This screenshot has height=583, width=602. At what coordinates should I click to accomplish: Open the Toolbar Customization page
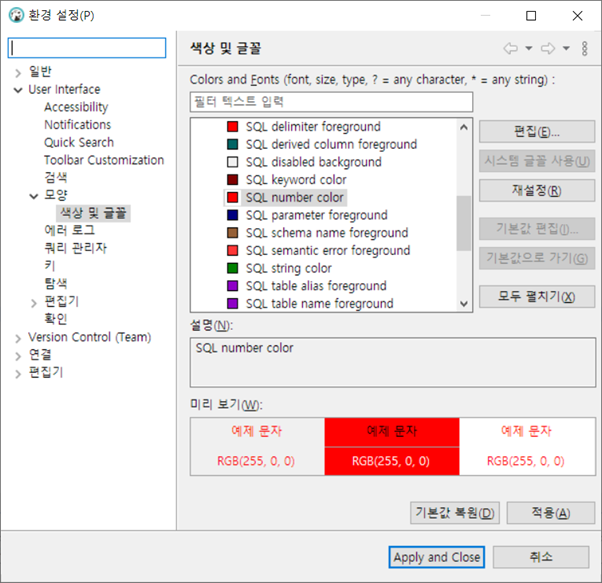[x=104, y=160]
